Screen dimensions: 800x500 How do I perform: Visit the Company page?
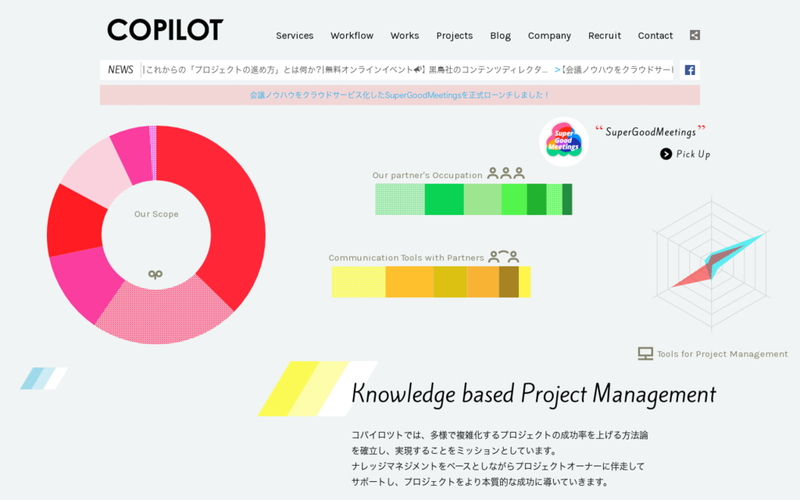click(549, 36)
